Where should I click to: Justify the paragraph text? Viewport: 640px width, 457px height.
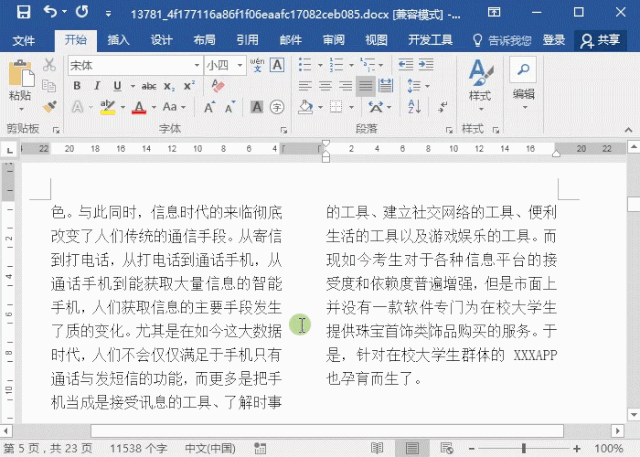365,86
